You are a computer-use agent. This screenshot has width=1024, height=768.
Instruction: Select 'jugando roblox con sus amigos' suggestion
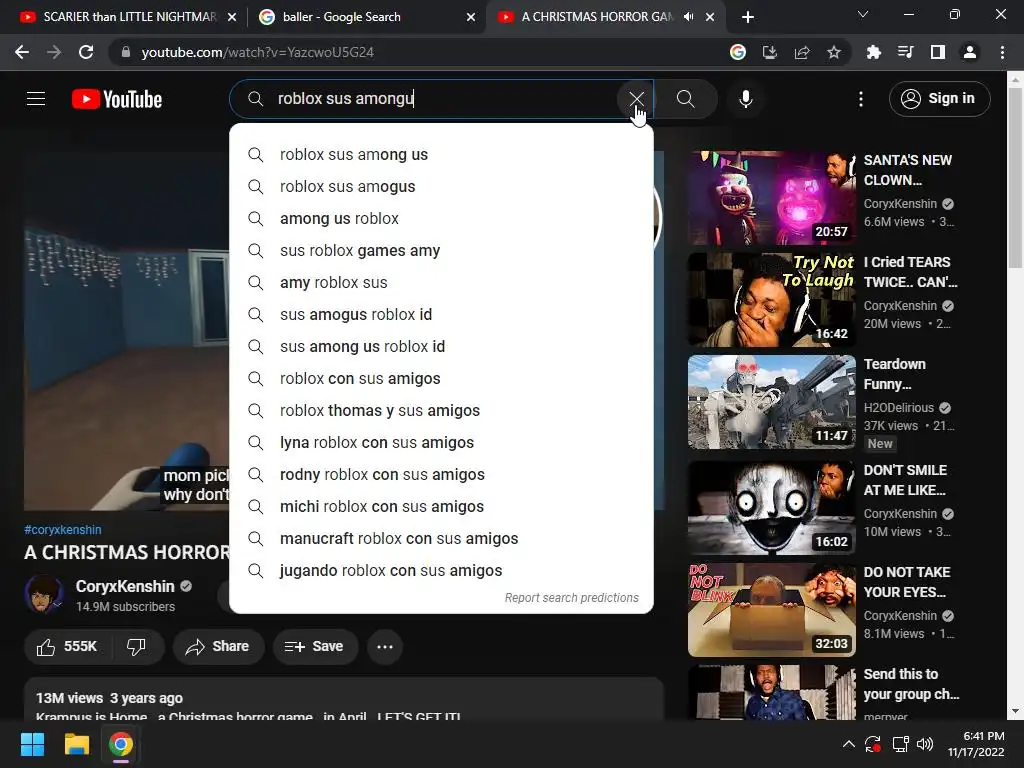click(x=441, y=571)
